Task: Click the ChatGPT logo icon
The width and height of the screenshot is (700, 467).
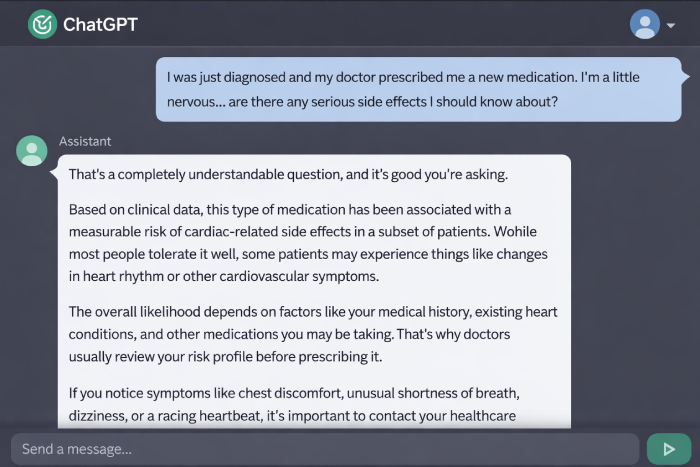Action: click(x=42, y=24)
